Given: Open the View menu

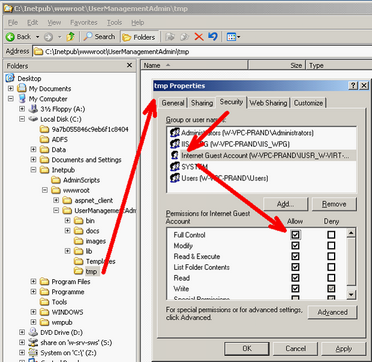Looking at the screenshot, I should tap(54, 22).
